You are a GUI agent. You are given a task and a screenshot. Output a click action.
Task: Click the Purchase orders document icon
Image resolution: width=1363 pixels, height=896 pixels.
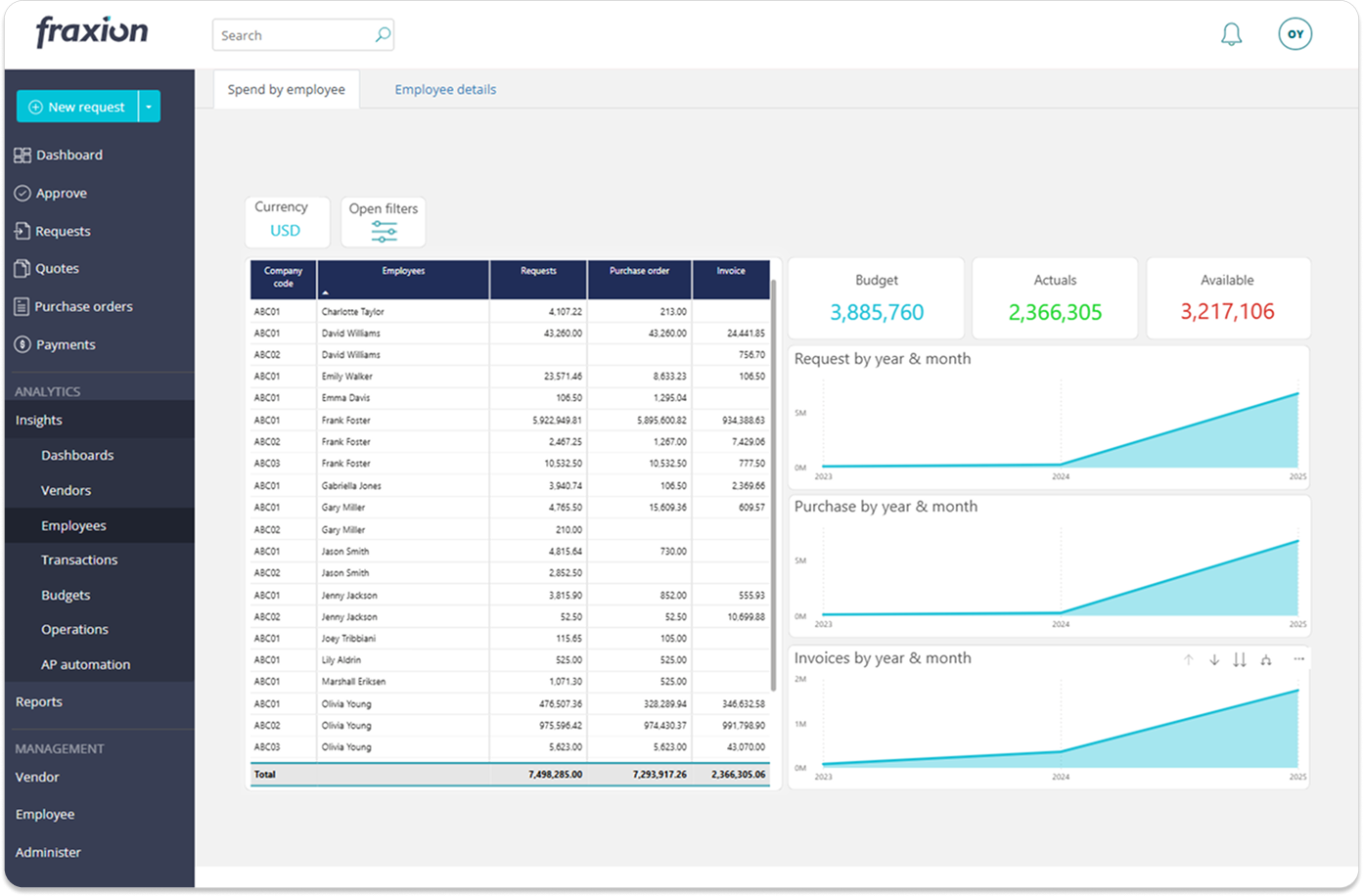point(22,306)
